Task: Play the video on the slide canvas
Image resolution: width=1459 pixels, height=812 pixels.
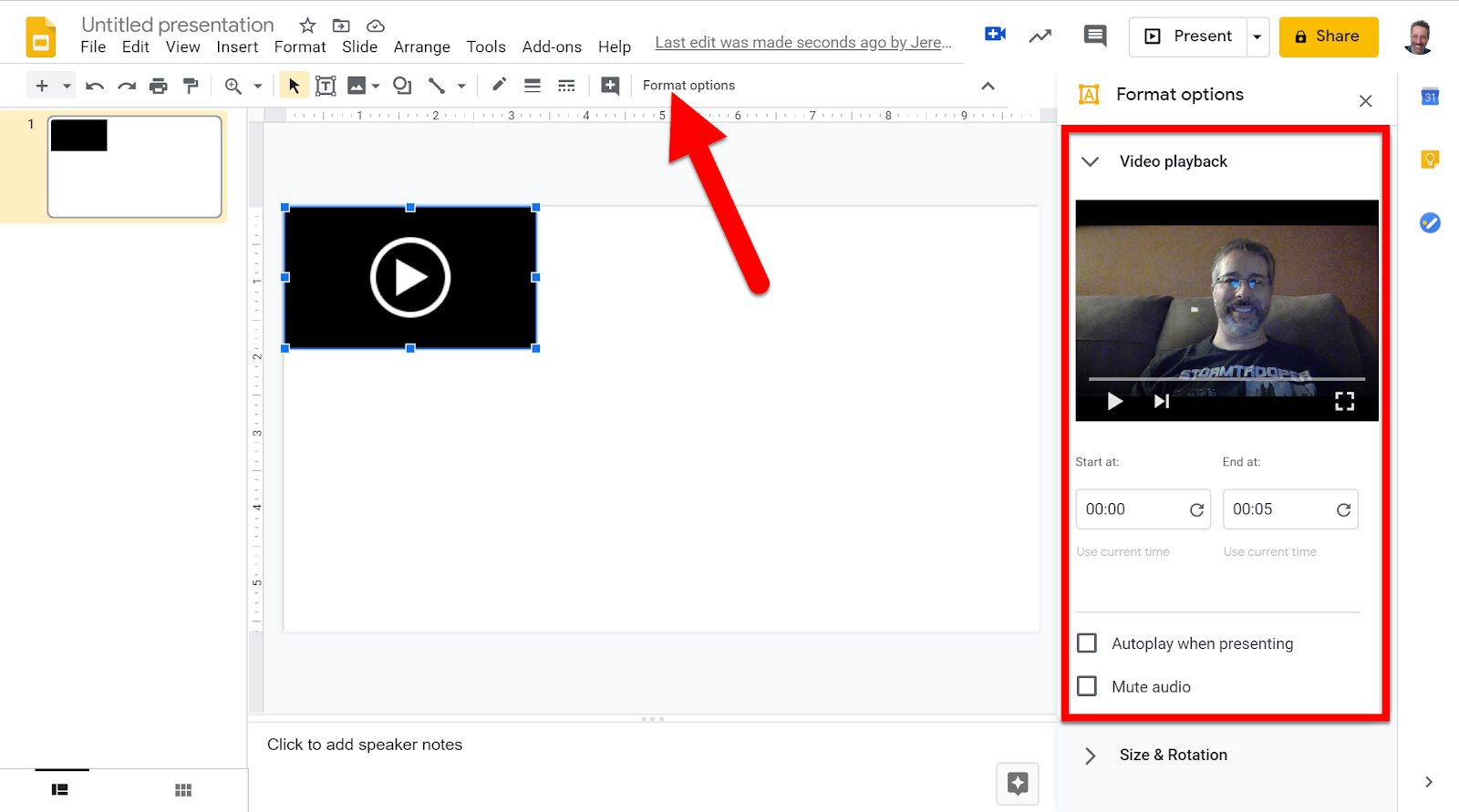Action: coord(410,278)
